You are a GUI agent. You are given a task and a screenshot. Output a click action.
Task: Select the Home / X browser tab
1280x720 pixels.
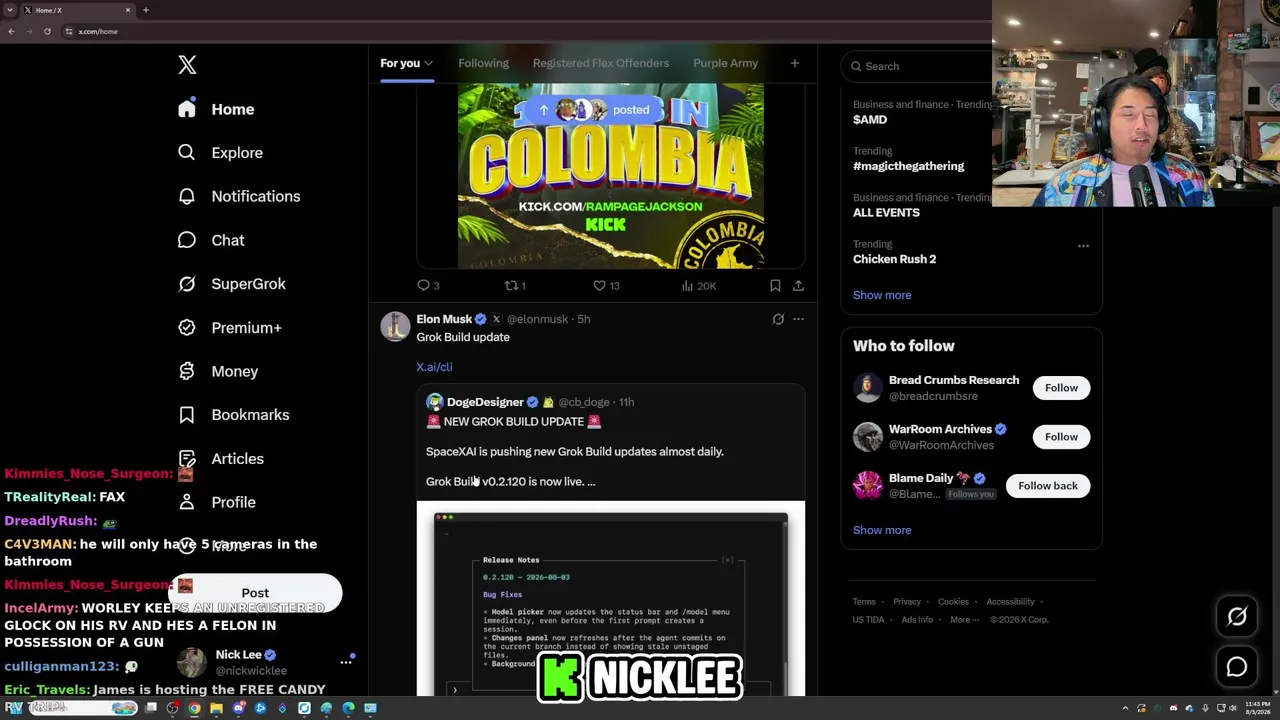pyautogui.click(x=77, y=10)
